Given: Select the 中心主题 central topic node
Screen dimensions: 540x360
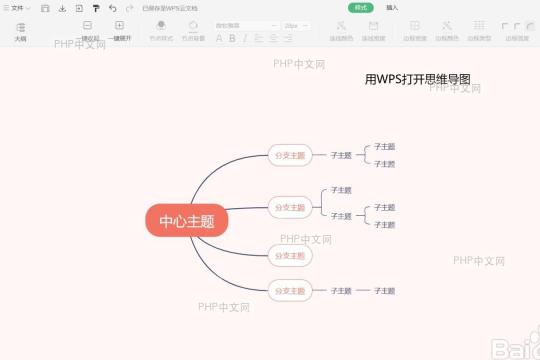Looking at the screenshot, I should (x=187, y=220).
